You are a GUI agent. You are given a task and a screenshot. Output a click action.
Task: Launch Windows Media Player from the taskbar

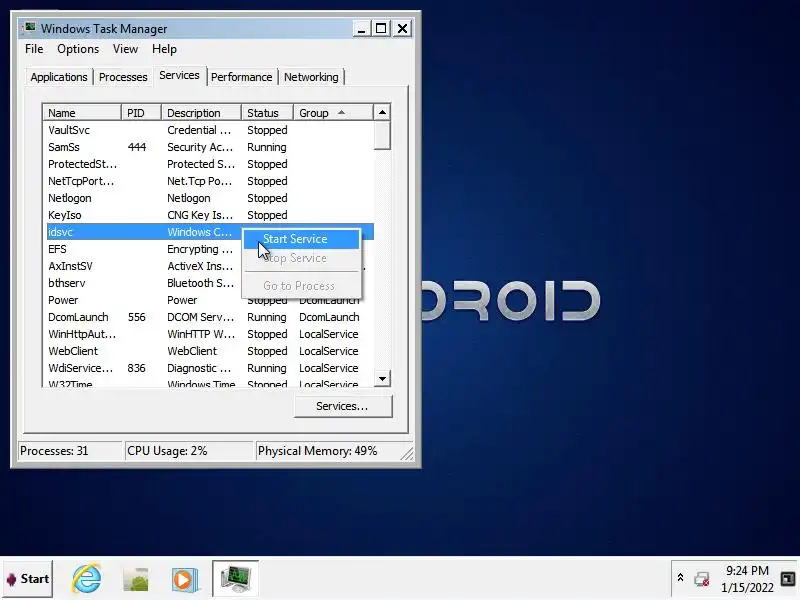(x=185, y=580)
